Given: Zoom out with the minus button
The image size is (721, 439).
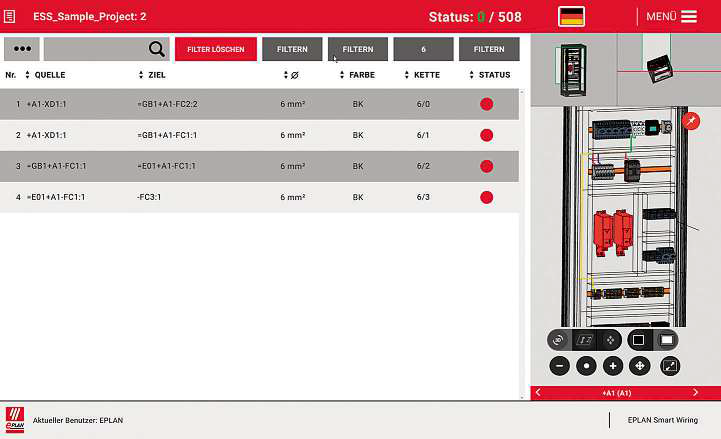Looking at the screenshot, I should coord(560,366).
